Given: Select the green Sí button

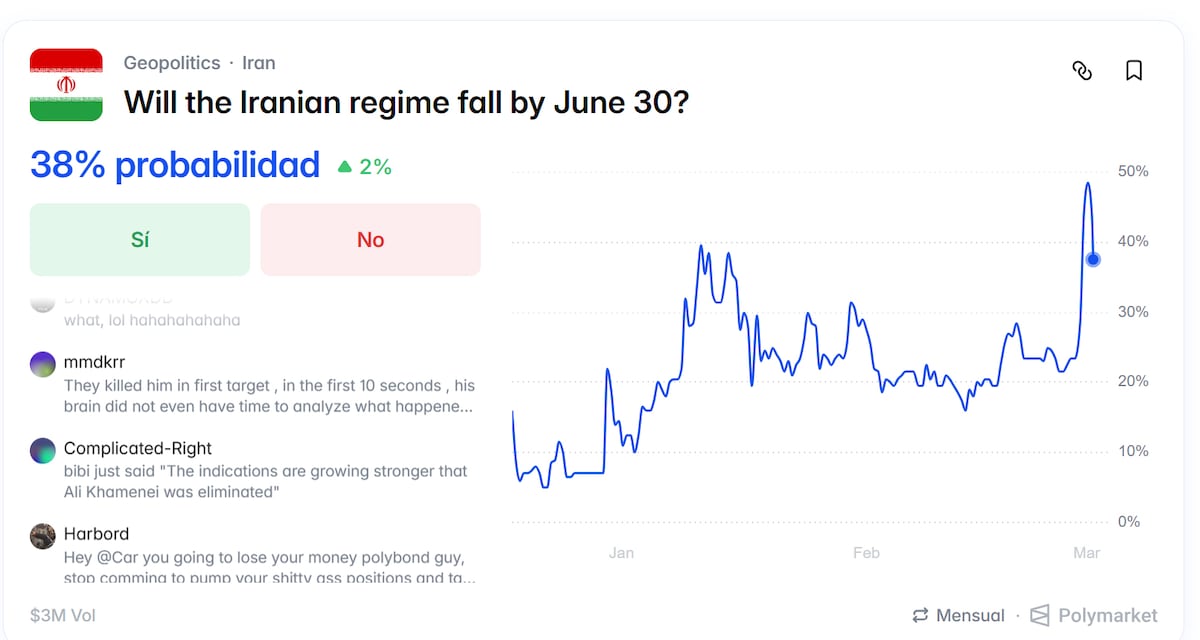Looking at the screenshot, I should (140, 240).
